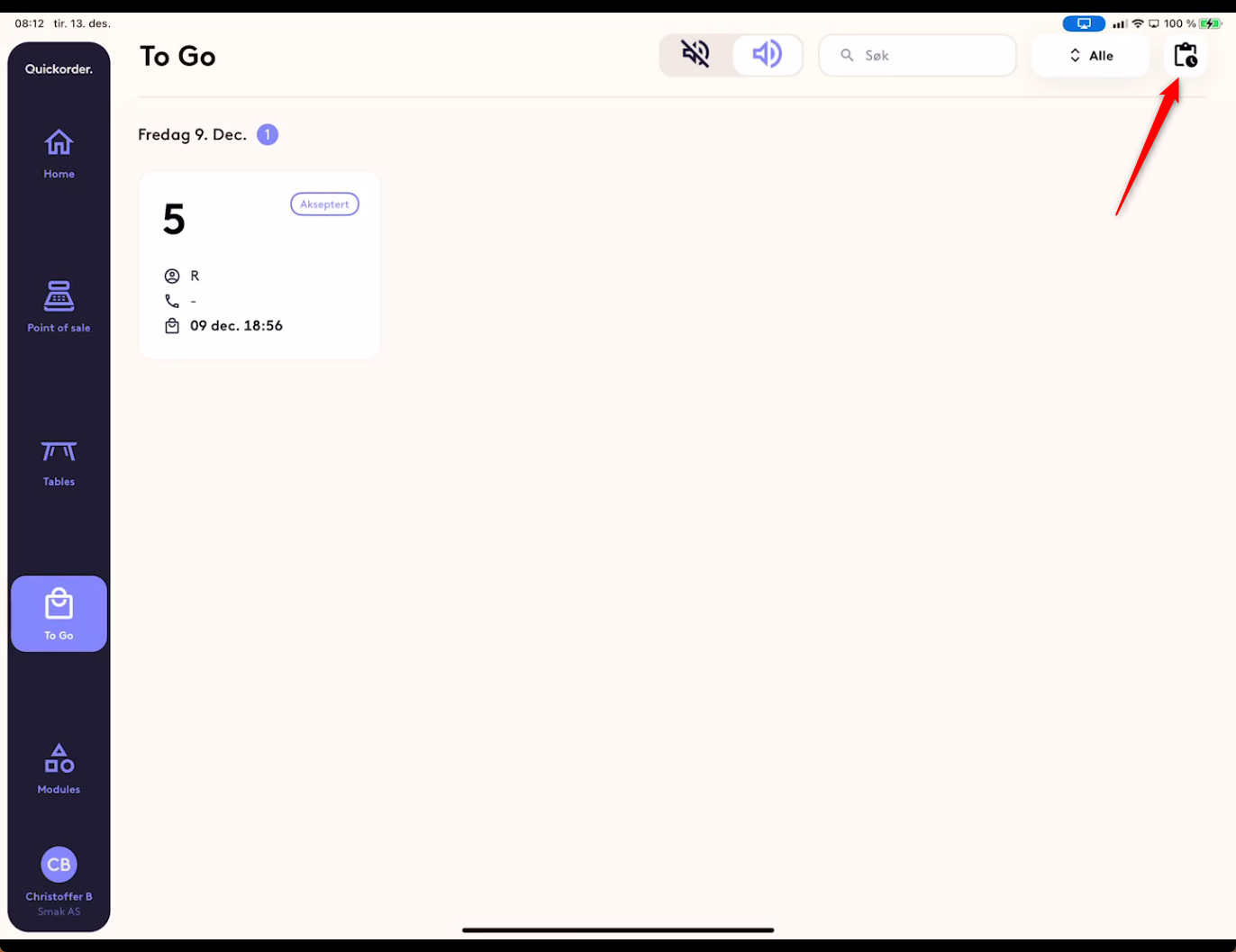
Task: Open the Tables section
Action: (x=59, y=463)
